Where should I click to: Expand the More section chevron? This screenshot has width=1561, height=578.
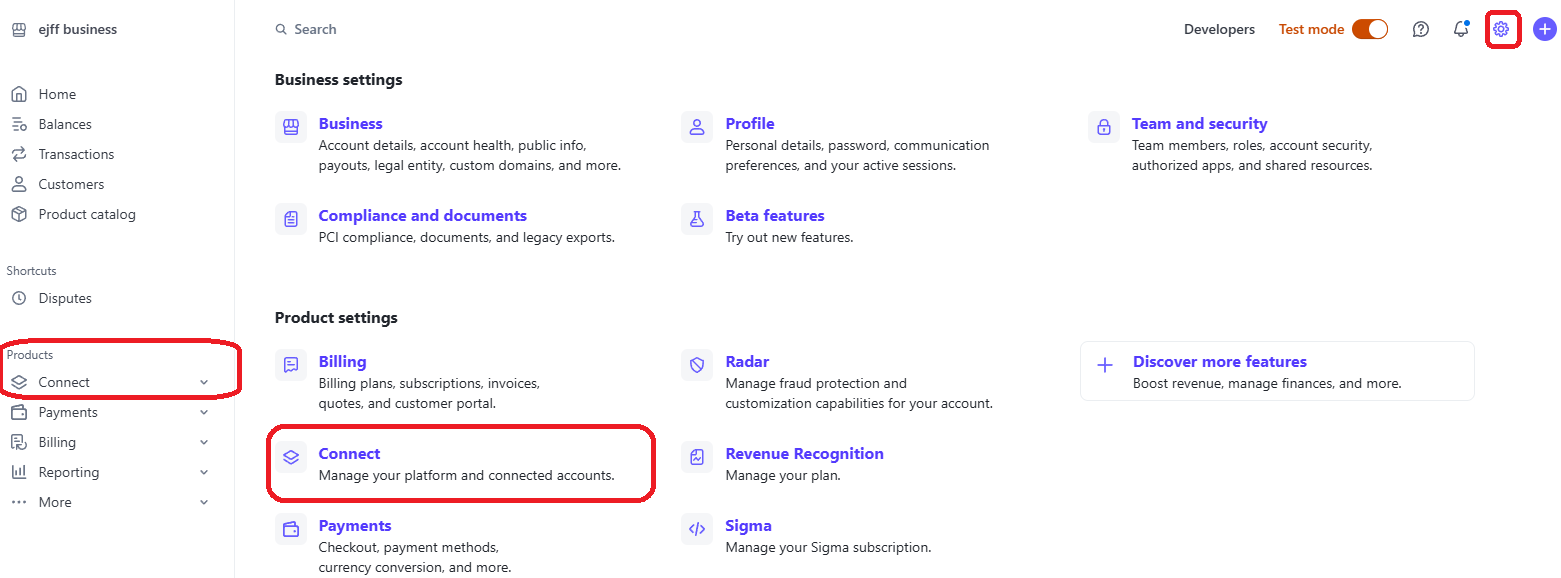(x=204, y=502)
